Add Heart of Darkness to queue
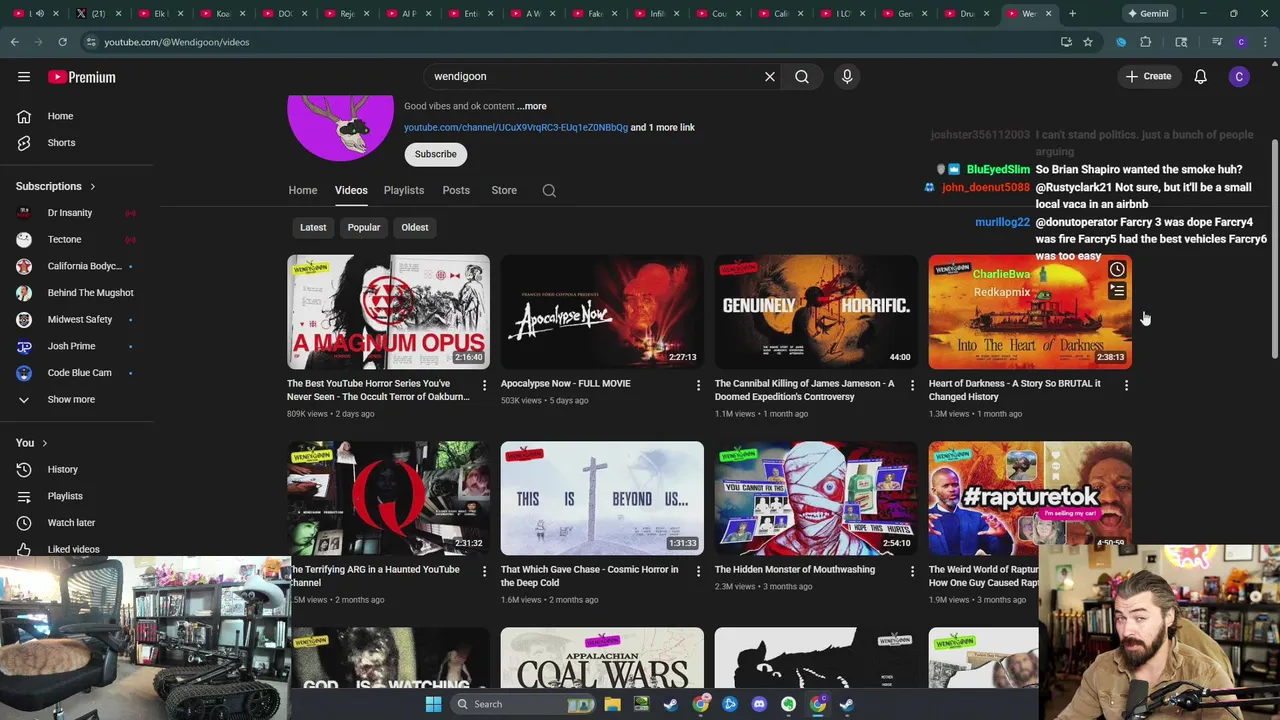This screenshot has width=1280, height=720. coord(1117,291)
